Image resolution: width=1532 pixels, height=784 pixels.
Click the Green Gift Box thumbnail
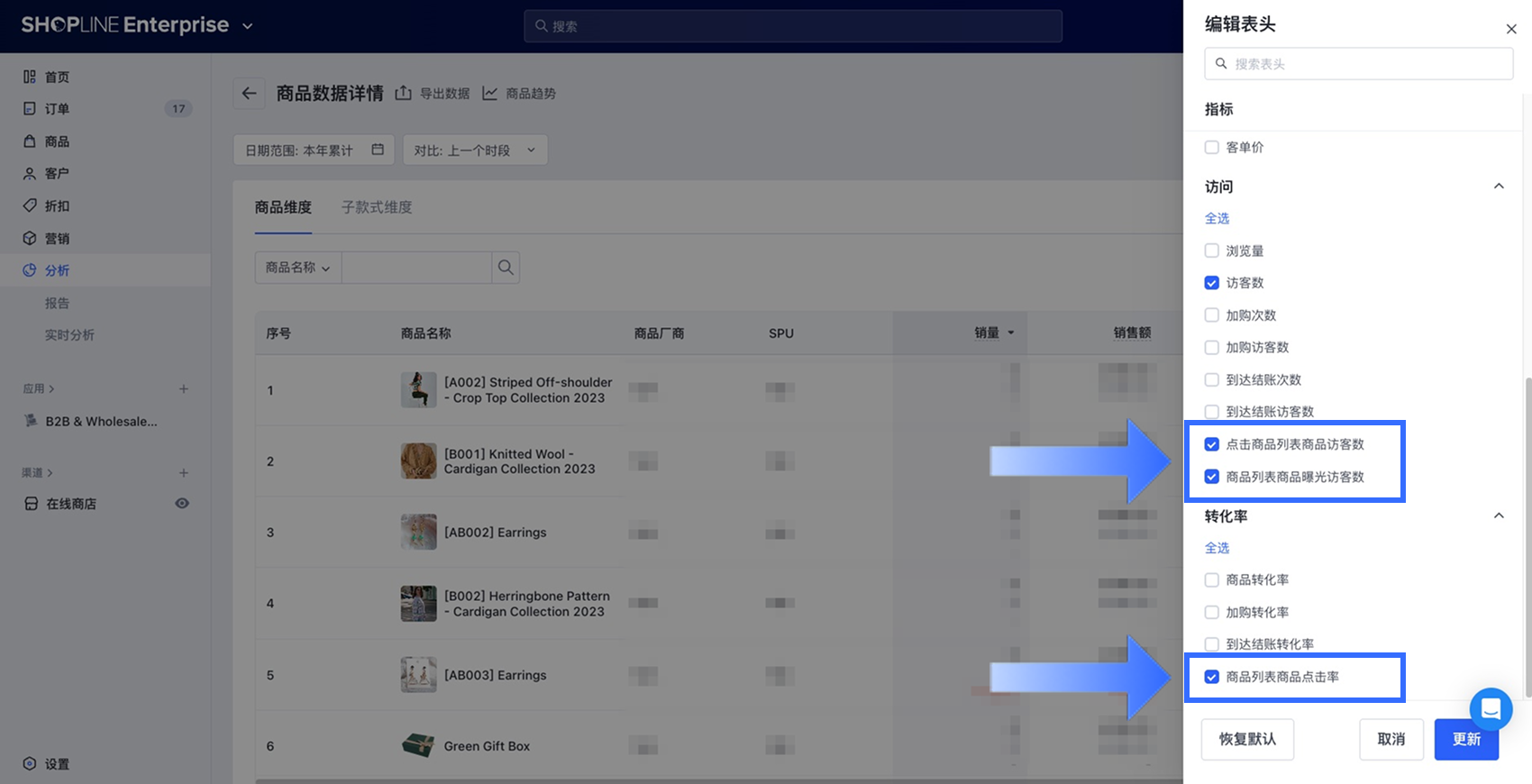418,745
